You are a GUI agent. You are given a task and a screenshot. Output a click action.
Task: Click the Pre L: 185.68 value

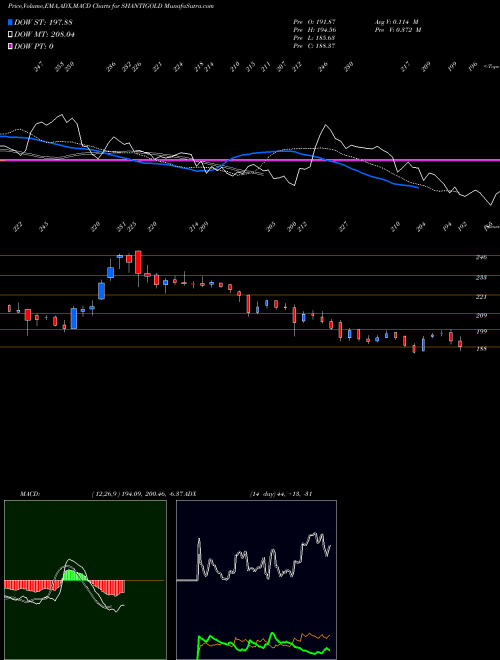coord(314,38)
